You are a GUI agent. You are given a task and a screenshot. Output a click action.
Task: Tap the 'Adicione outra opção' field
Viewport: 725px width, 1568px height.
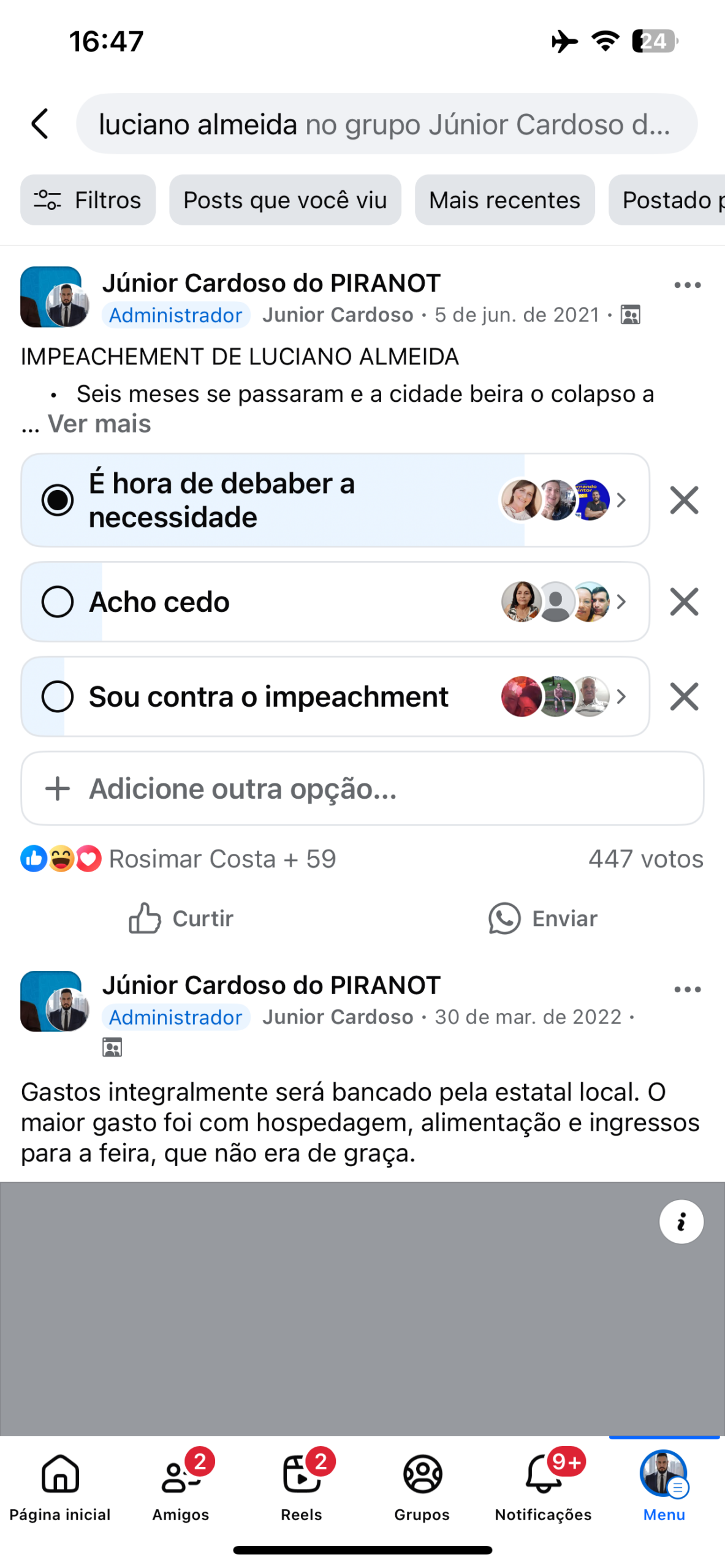[362, 789]
